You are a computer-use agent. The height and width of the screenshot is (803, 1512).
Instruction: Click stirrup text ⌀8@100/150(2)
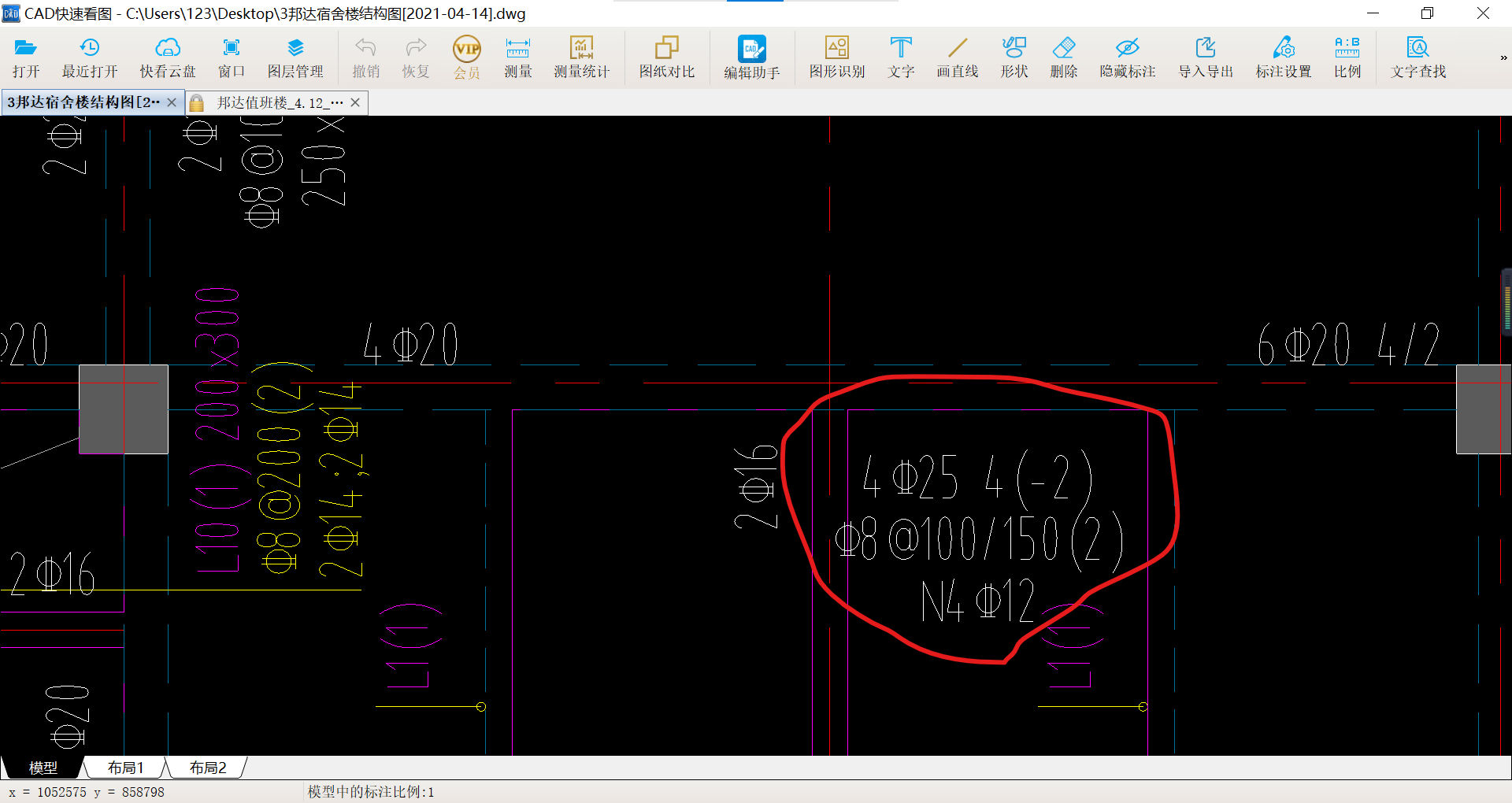pos(979,540)
